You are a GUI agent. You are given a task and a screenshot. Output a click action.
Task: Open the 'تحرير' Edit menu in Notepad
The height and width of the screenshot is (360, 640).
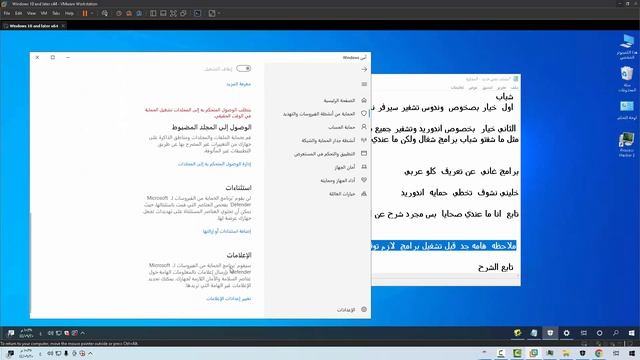[x=502, y=88]
